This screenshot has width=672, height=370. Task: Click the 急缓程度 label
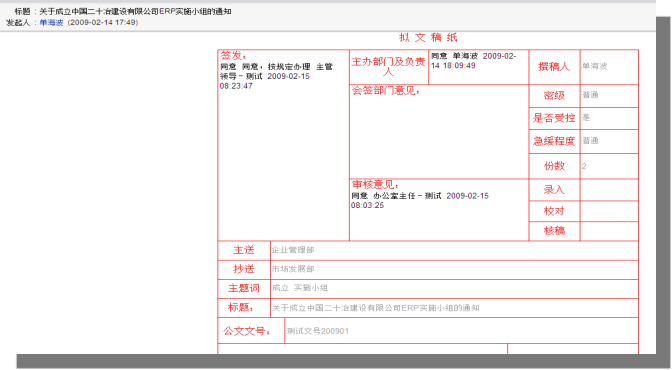tap(554, 141)
